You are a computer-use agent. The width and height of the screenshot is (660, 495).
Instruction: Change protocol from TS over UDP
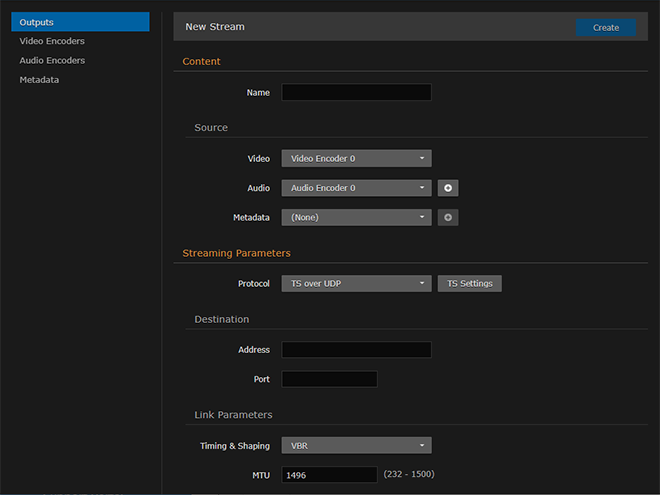pos(356,283)
